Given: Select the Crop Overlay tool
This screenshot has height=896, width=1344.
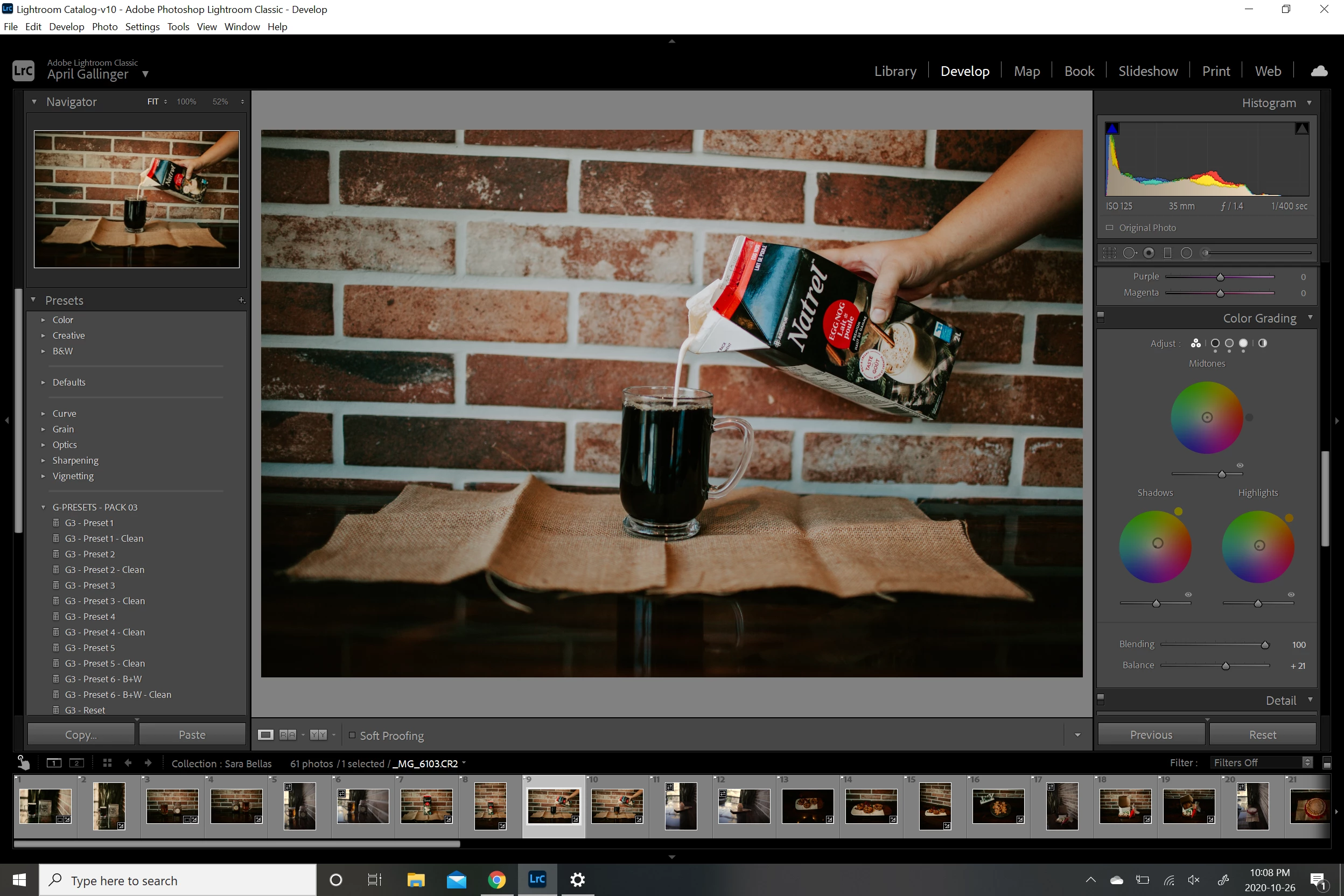Looking at the screenshot, I should (1109, 253).
